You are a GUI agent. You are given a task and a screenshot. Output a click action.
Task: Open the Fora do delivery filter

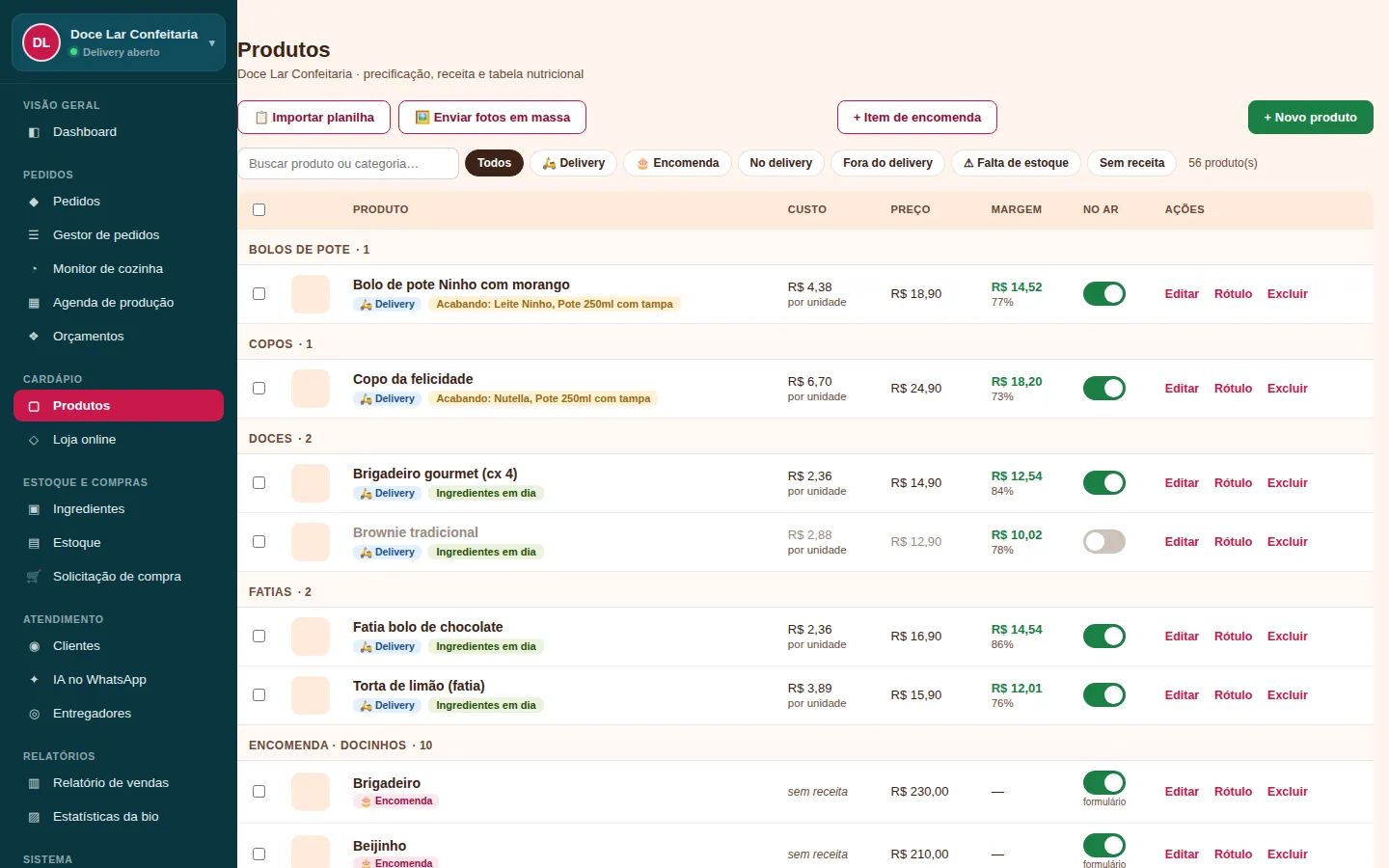(887, 163)
